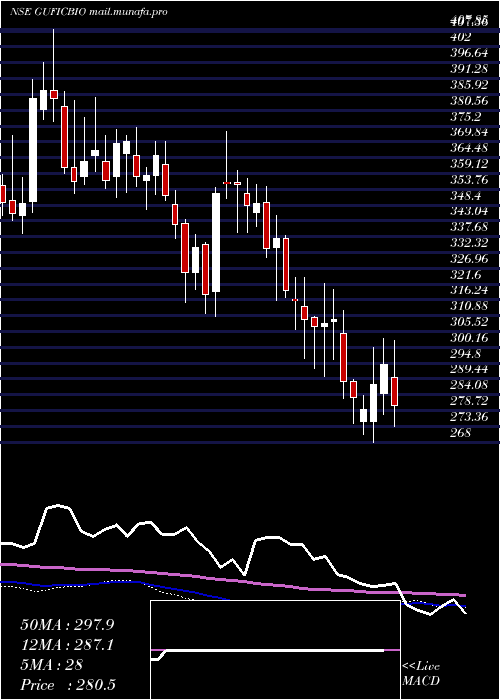
Task: Click the <<Live MACD label
Action: tap(421, 674)
